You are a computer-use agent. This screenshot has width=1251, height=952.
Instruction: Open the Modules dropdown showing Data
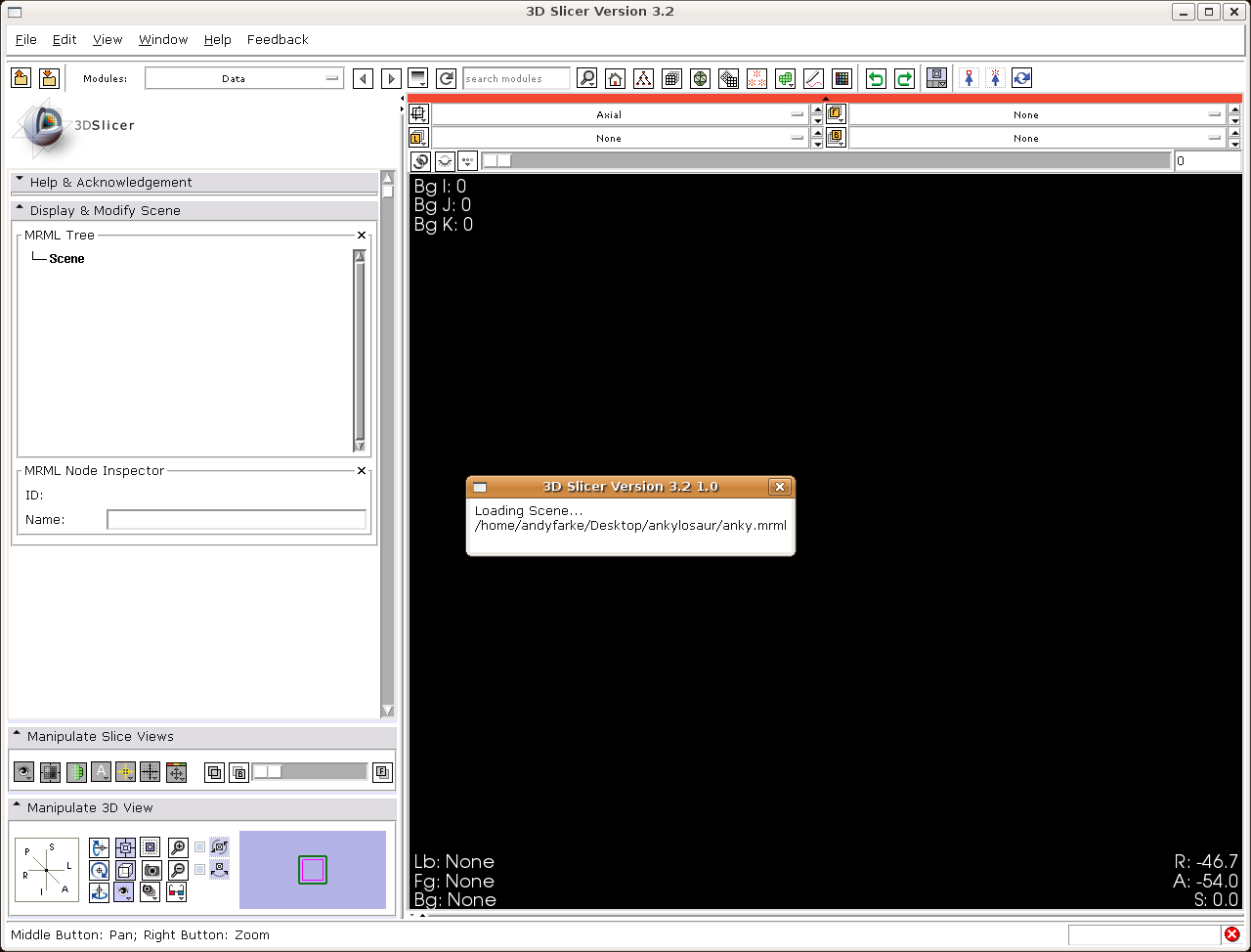[x=244, y=78]
